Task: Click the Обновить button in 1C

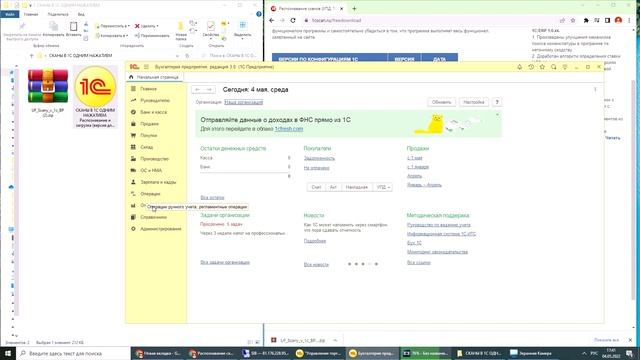Action: (x=441, y=102)
